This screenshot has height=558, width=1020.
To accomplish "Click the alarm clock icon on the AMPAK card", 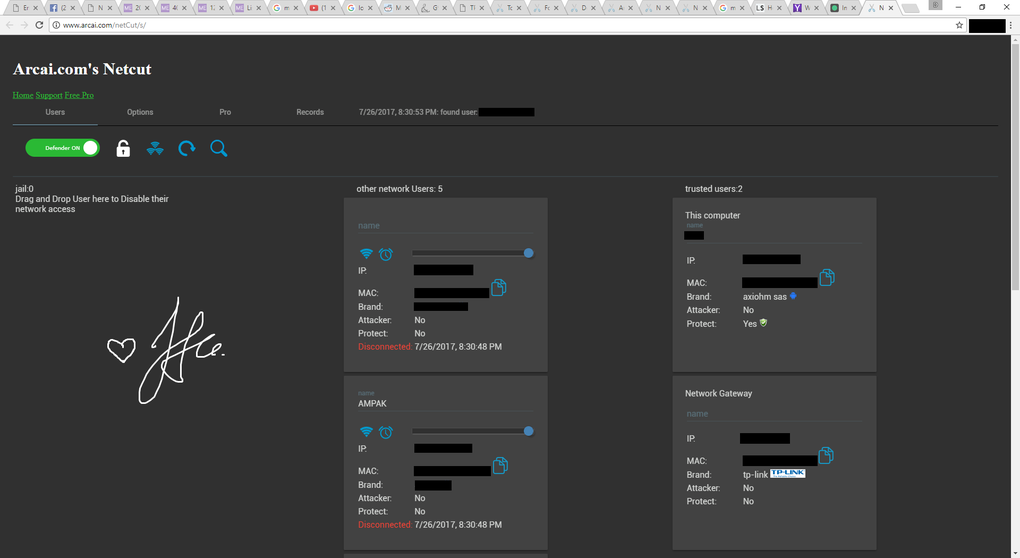I will [386, 432].
